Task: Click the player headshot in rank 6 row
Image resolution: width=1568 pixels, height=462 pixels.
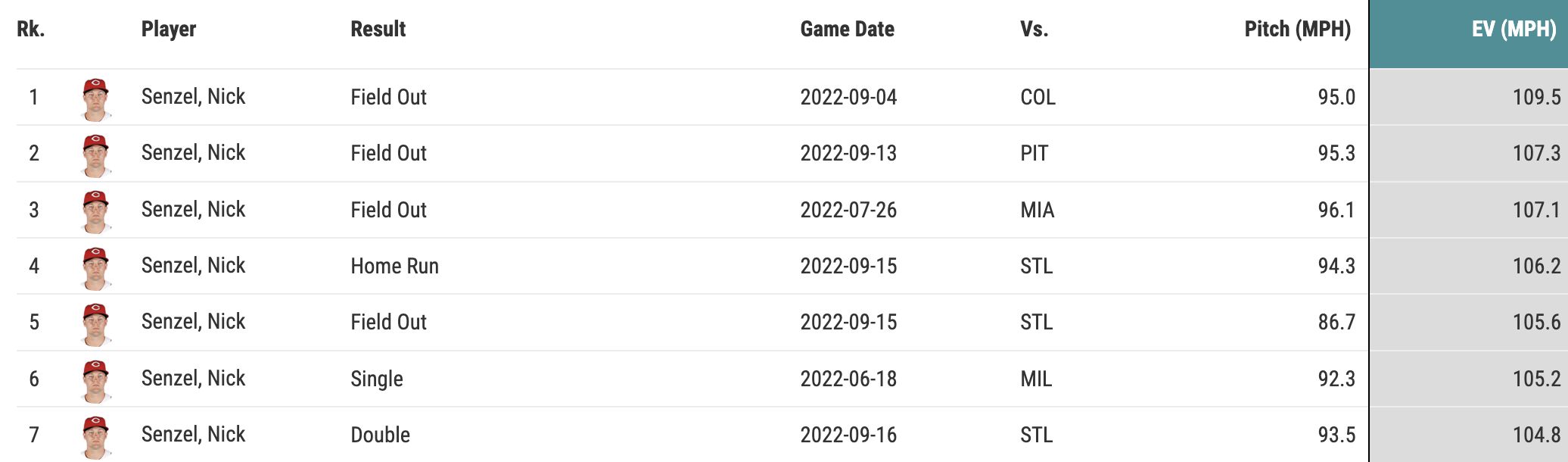Action: (x=95, y=380)
